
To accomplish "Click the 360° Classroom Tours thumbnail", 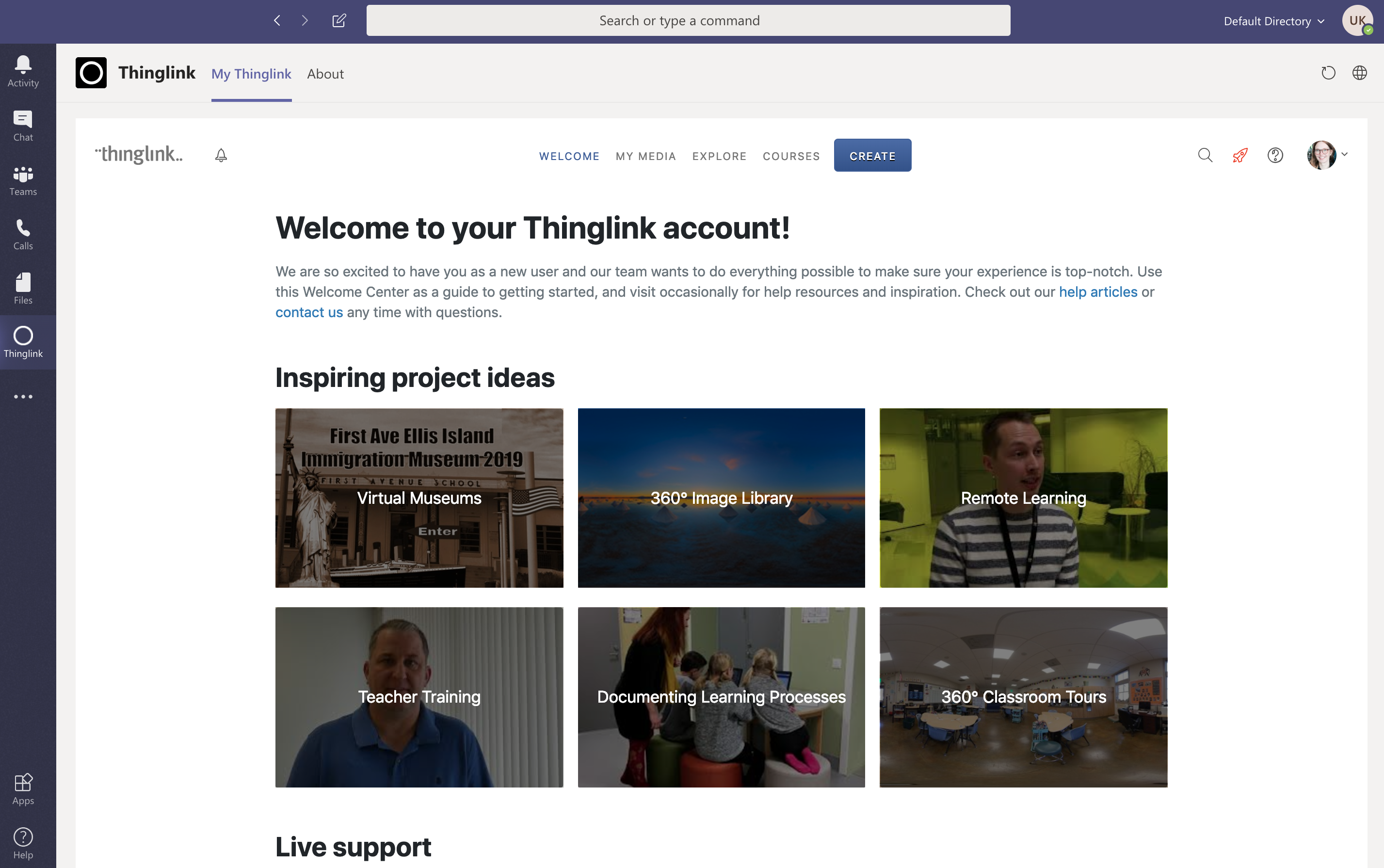I will (1023, 697).
